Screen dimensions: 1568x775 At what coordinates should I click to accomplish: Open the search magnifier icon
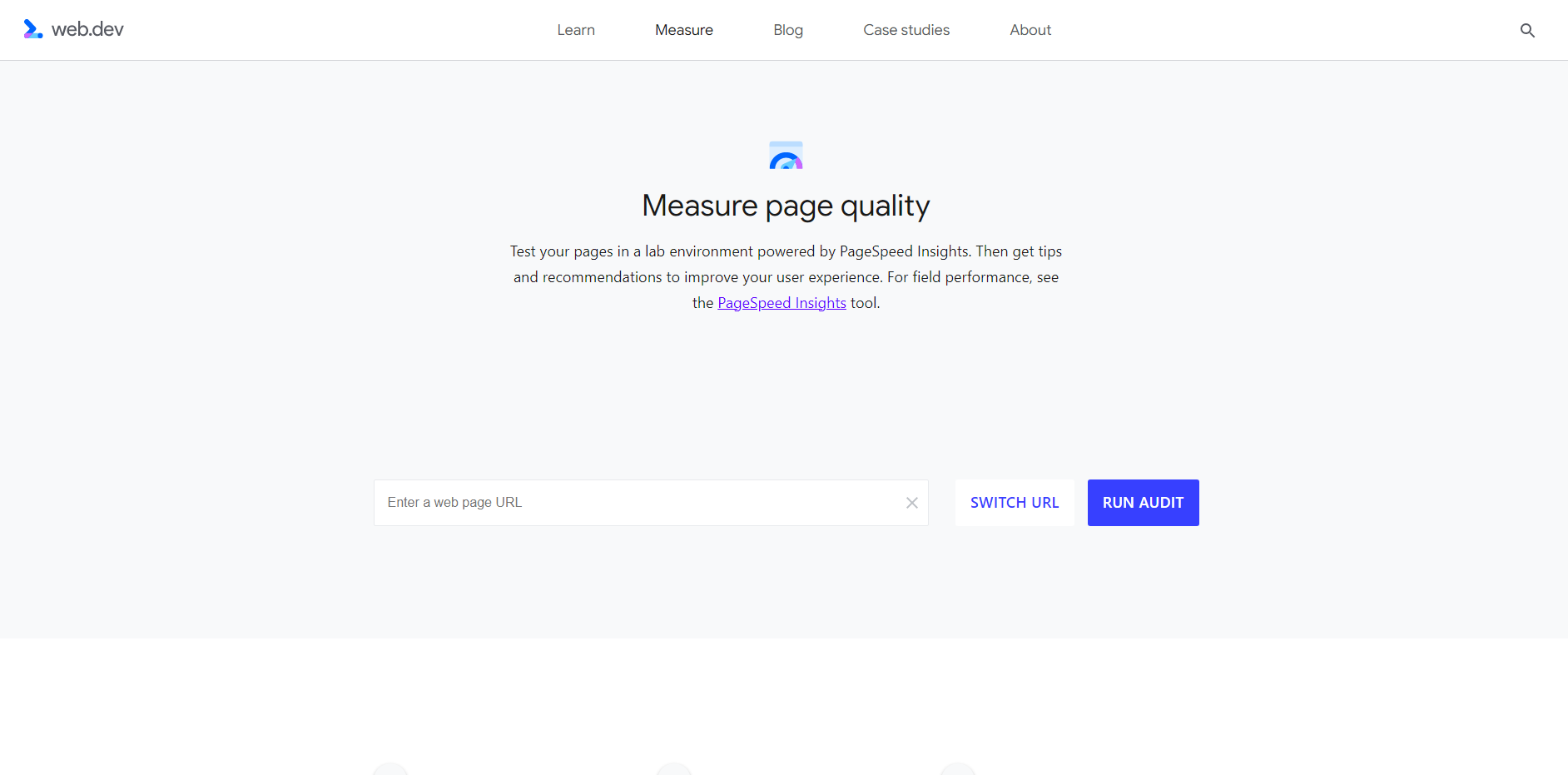point(1527,30)
